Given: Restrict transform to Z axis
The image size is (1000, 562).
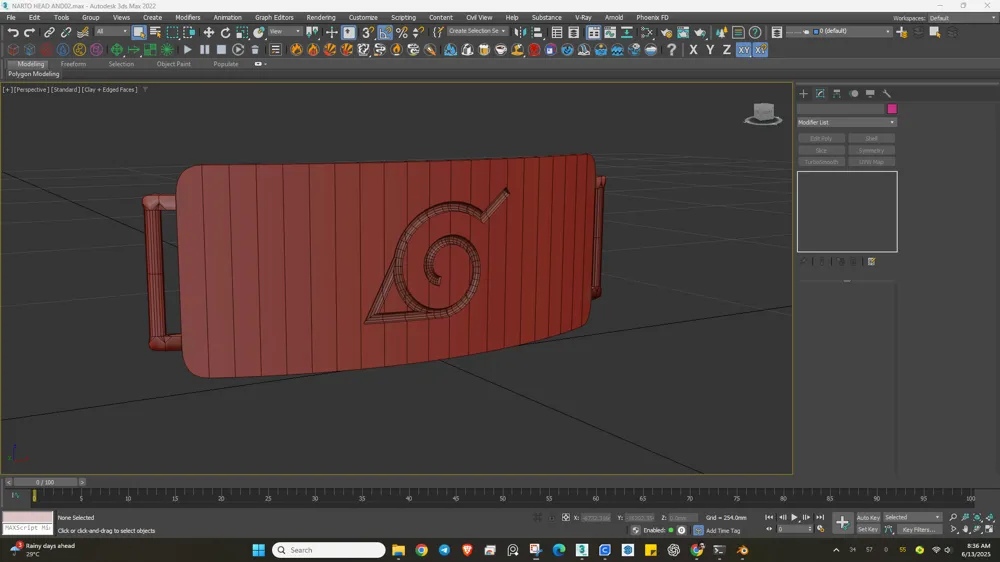Looking at the screenshot, I should 726,50.
